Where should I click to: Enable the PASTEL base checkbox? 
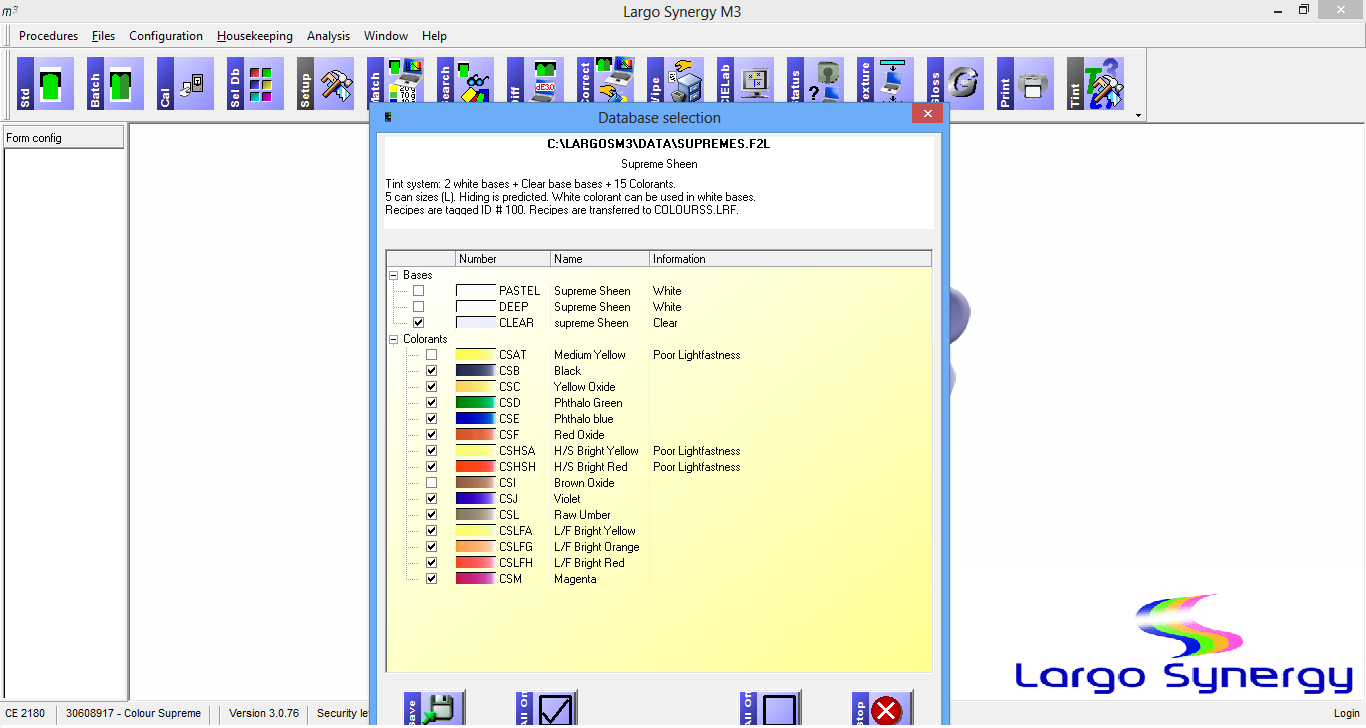418,291
